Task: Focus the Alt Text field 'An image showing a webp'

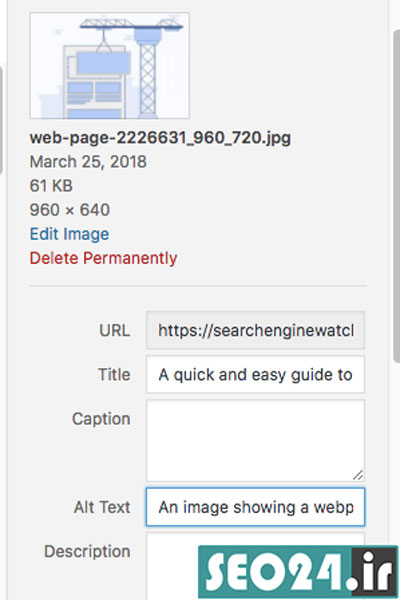Action: click(255, 507)
